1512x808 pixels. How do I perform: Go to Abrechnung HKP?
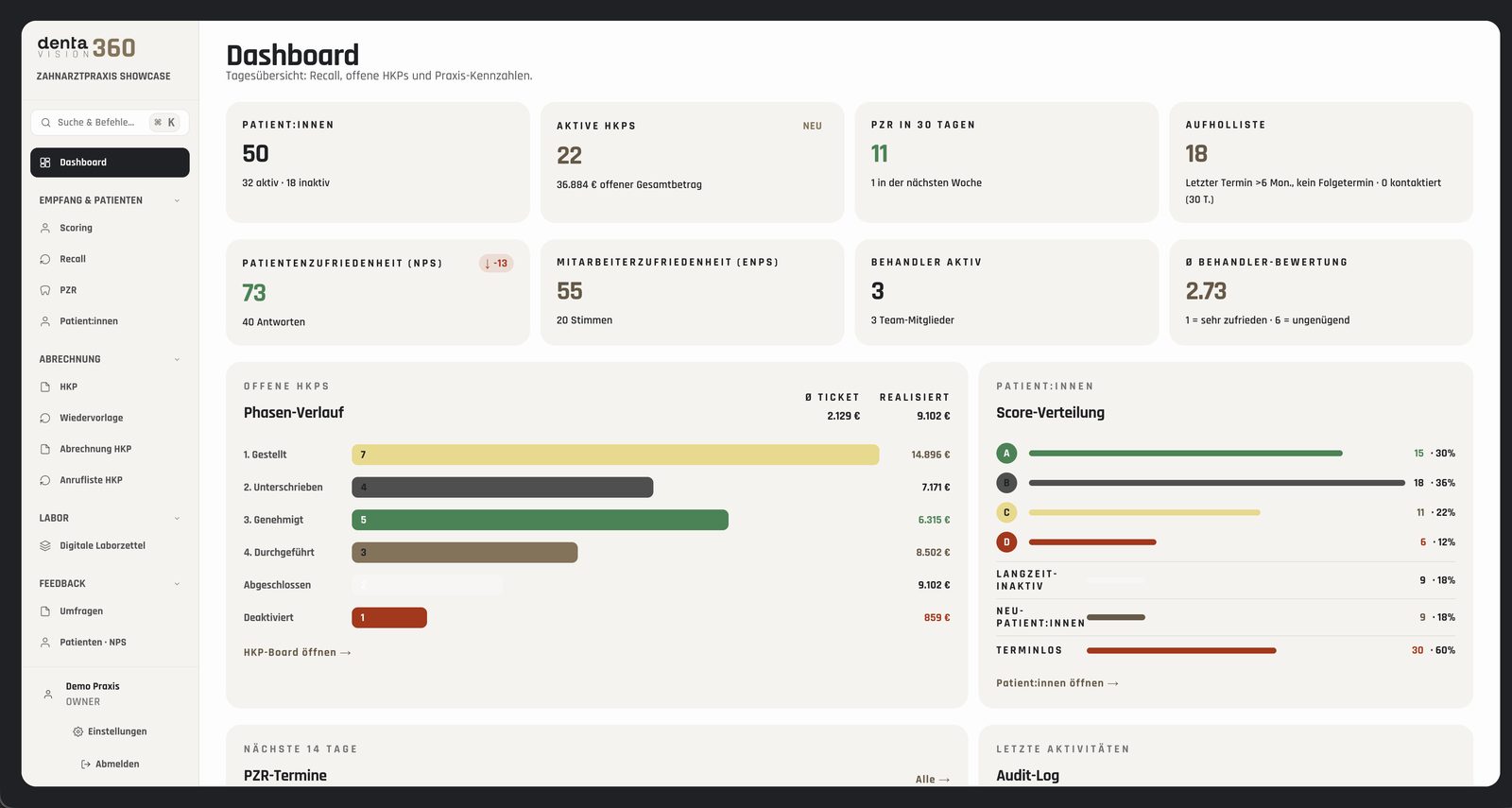pyautogui.click(x=110, y=449)
